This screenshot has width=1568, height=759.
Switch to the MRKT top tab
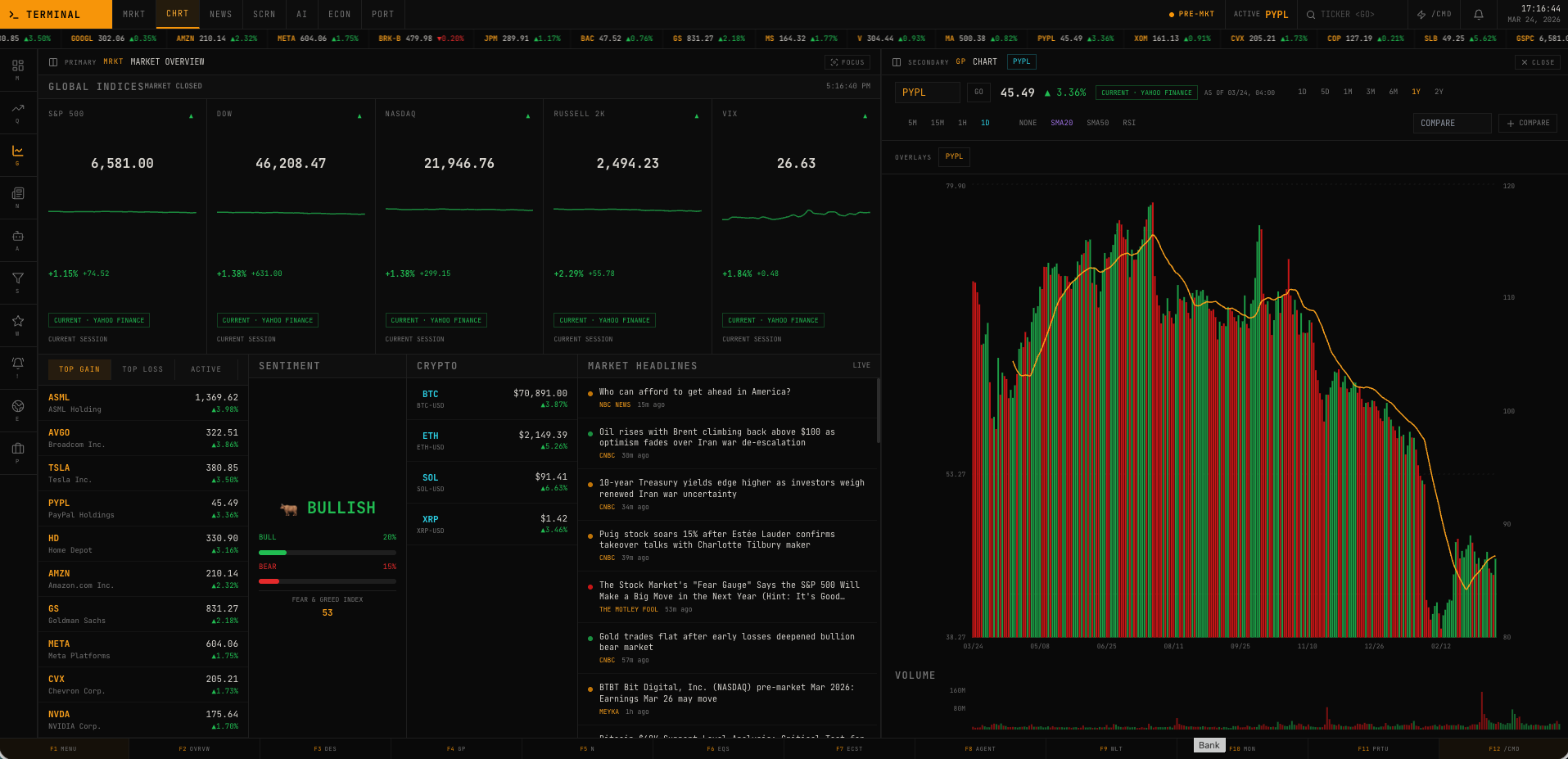[x=133, y=14]
